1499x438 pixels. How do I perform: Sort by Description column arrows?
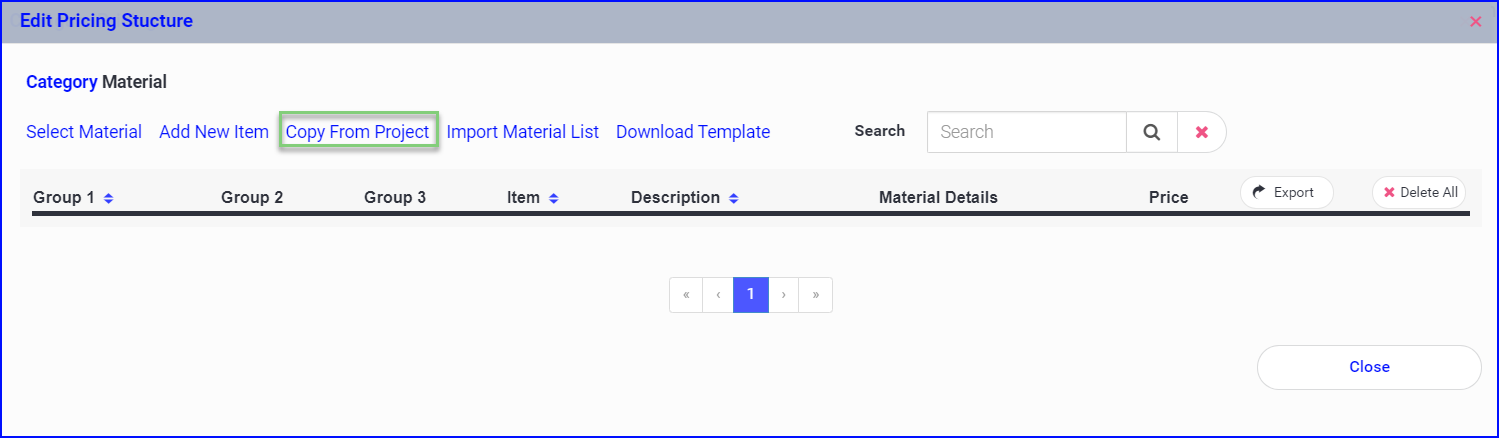(x=734, y=198)
